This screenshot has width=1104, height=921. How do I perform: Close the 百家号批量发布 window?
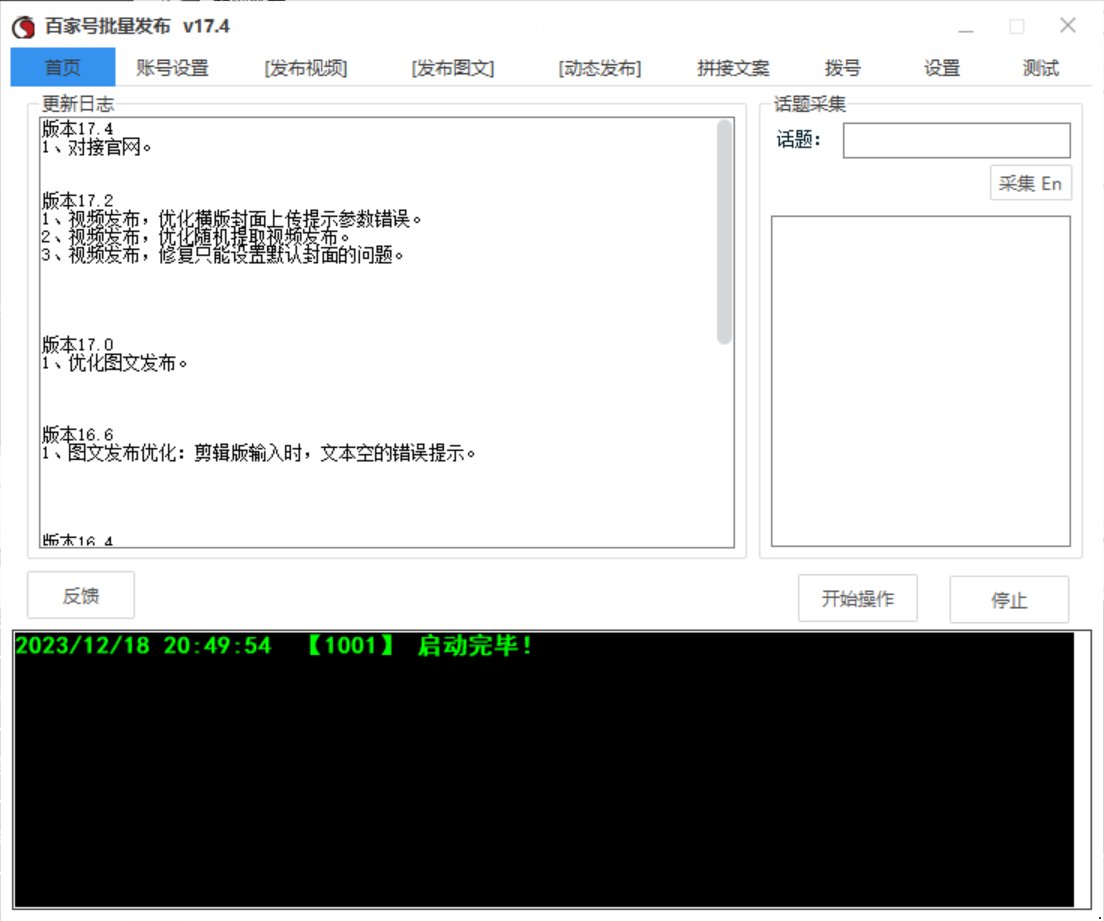(x=1067, y=26)
